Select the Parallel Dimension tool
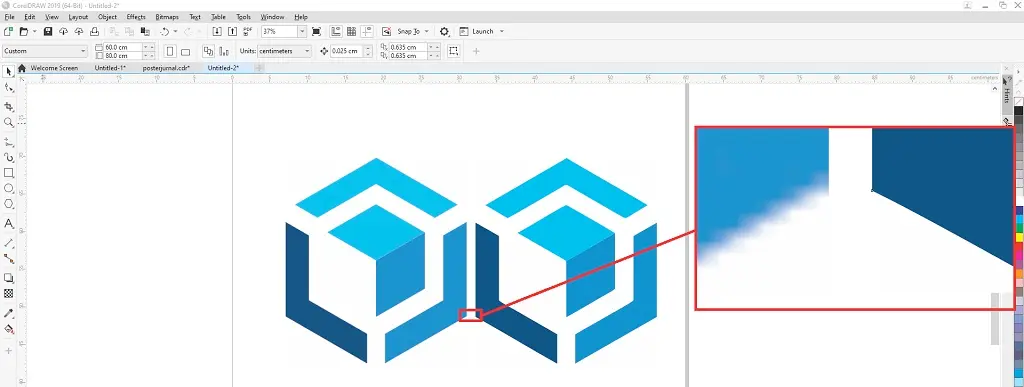 click(8, 242)
